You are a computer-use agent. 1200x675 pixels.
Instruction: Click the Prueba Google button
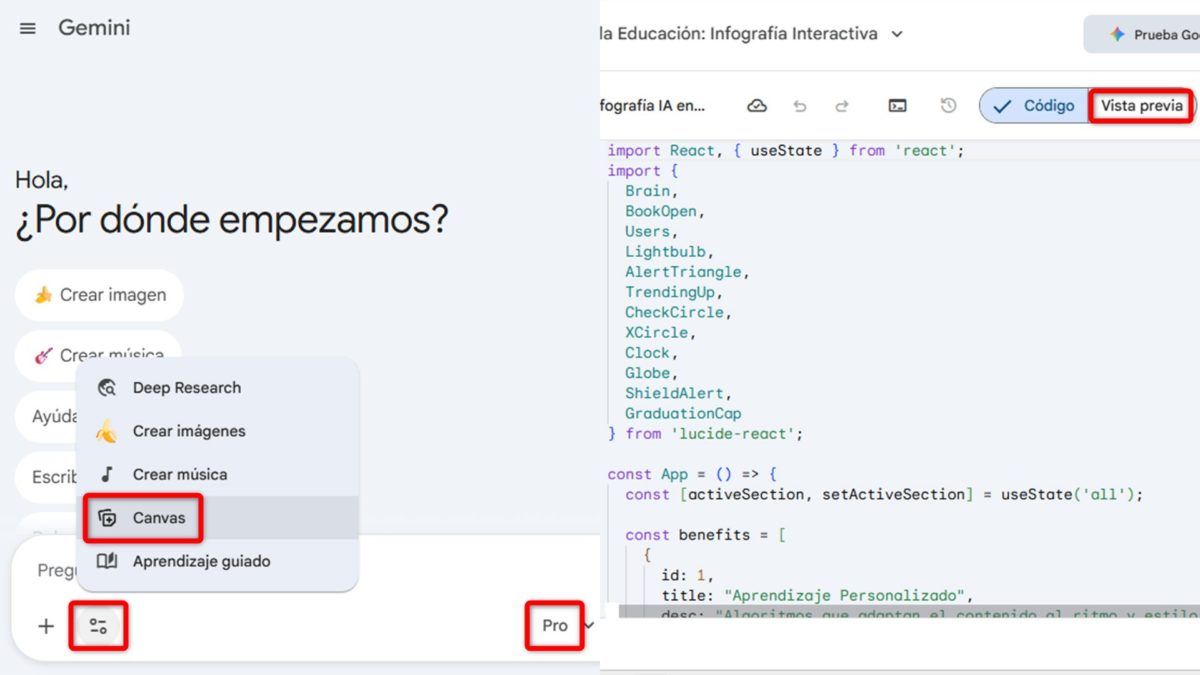[1142, 34]
